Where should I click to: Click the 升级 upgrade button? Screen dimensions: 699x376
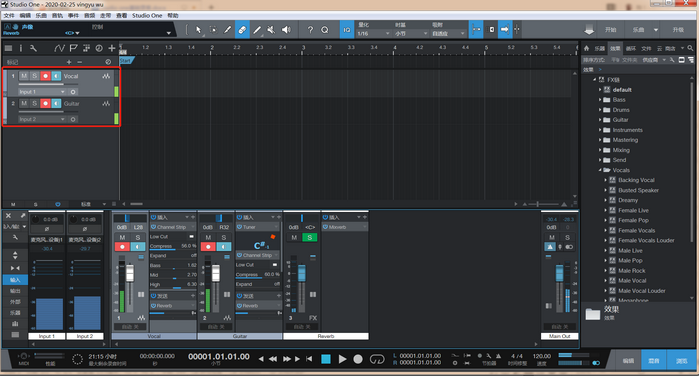pos(678,30)
